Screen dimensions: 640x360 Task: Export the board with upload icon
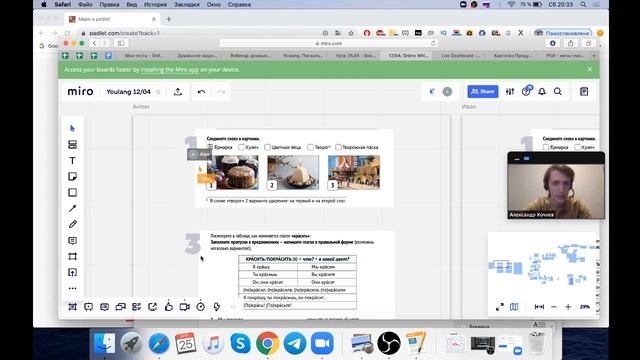point(178,91)
